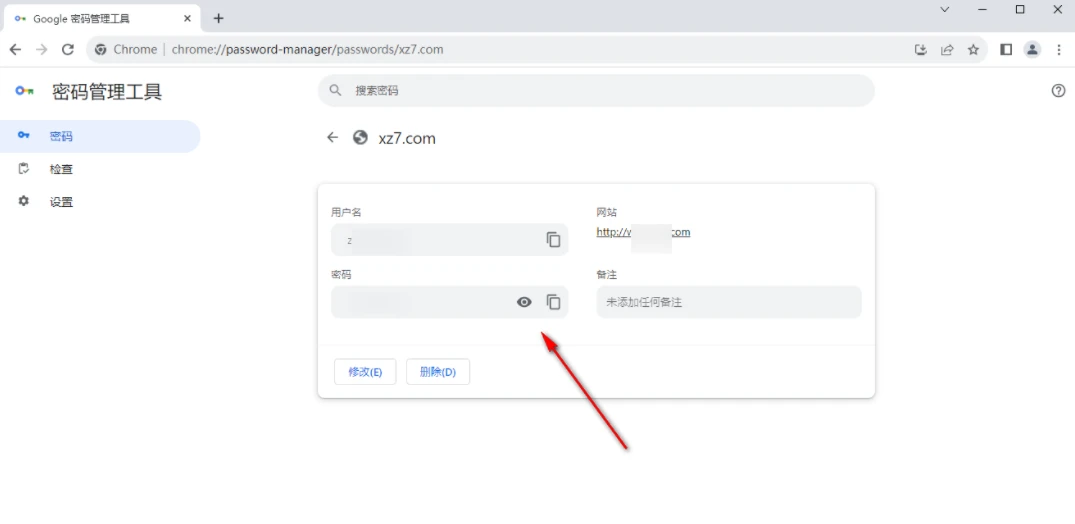
Task: Go back from xz7.com details
Action: coord(333,138)
